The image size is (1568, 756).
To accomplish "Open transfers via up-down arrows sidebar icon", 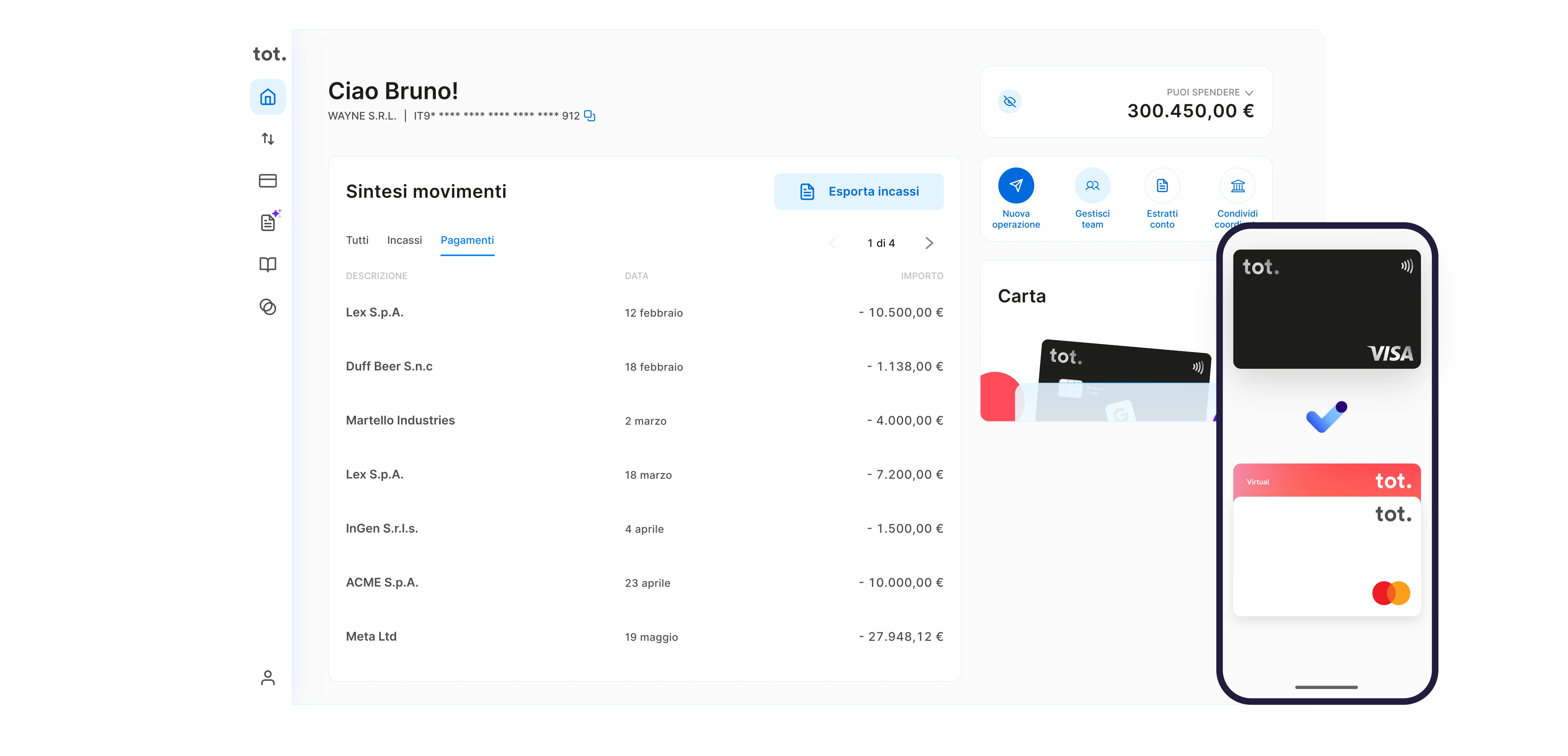I will [x=268, y=139].
